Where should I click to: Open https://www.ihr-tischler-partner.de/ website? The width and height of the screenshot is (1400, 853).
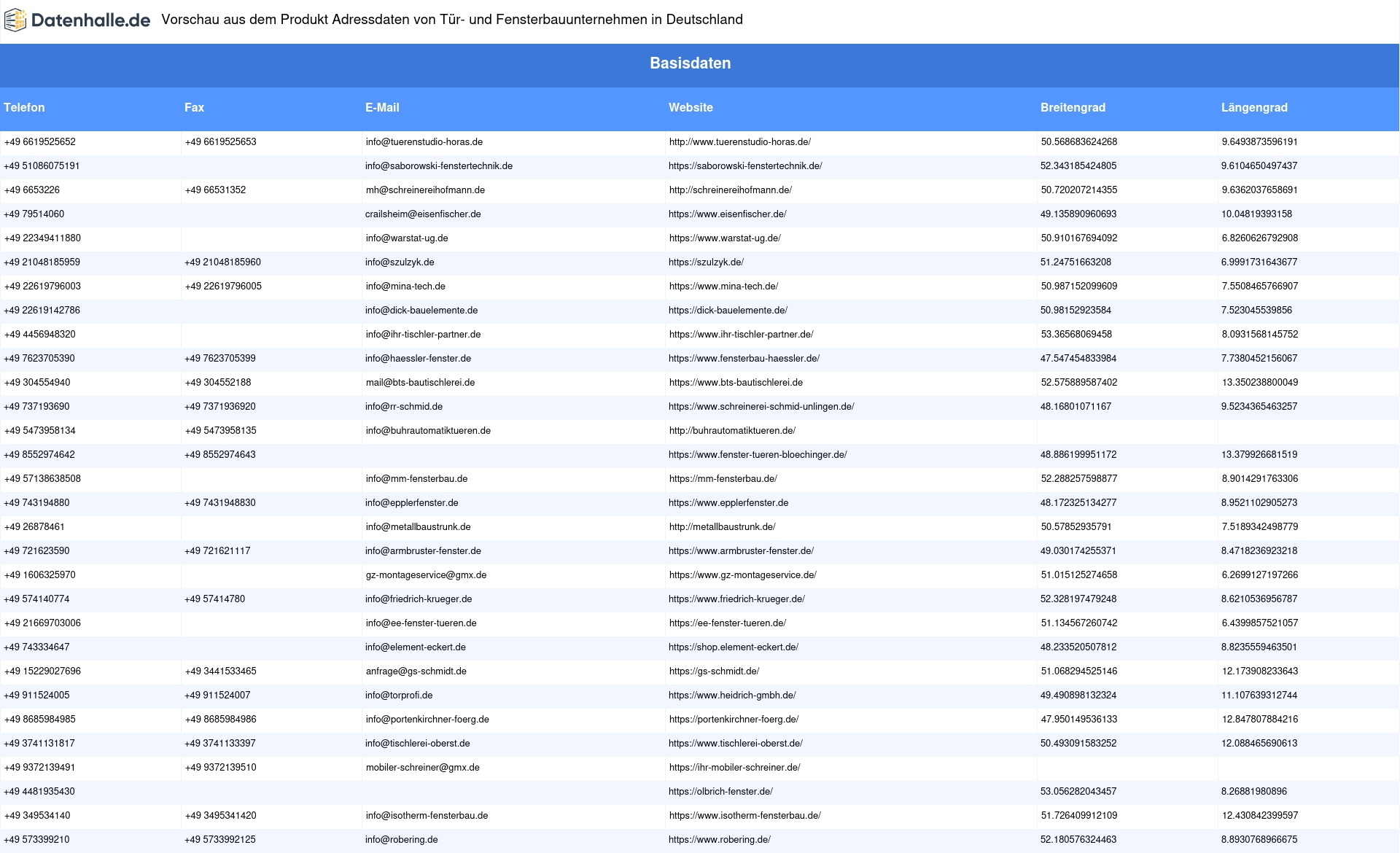[x=741, y=335]
